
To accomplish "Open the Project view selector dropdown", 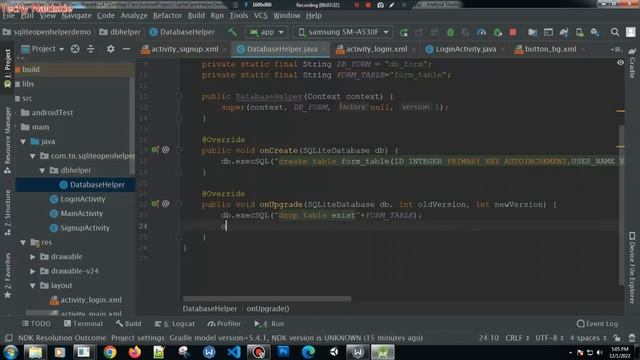I will (42, 49).
